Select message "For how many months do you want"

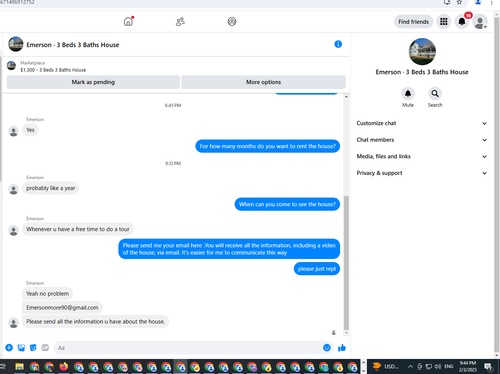268,146
